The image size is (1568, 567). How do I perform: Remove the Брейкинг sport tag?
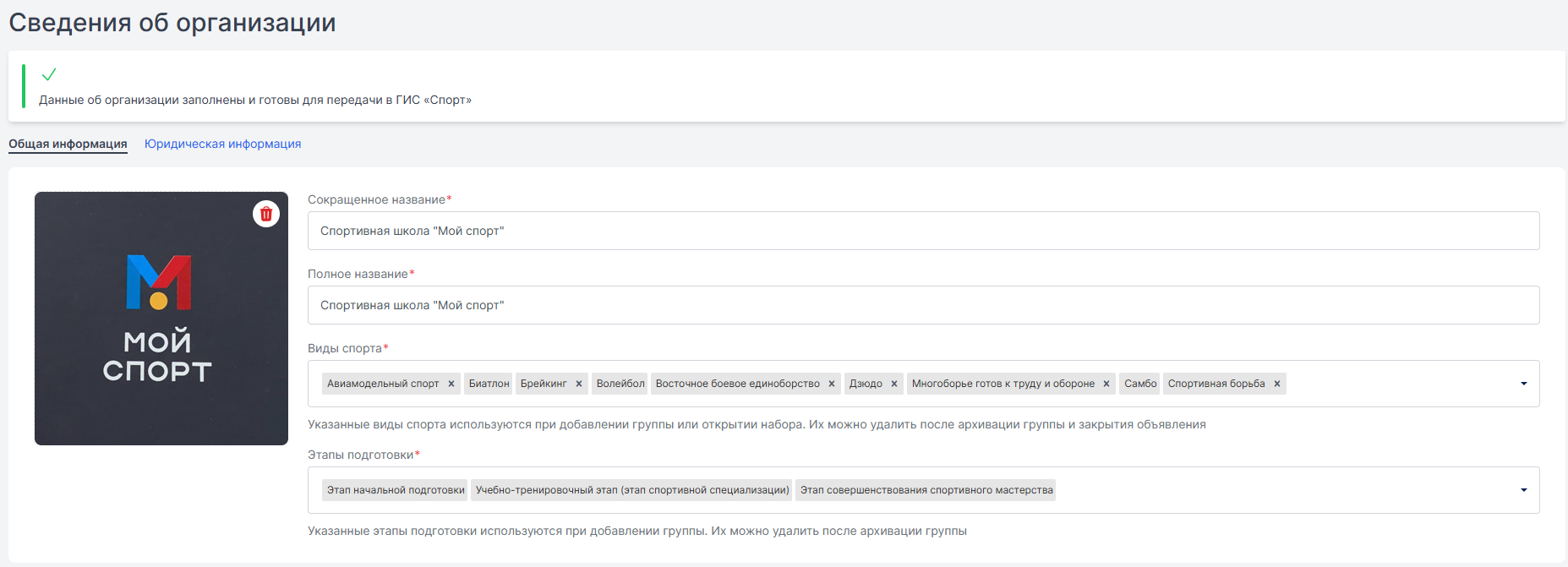point(579,384)
